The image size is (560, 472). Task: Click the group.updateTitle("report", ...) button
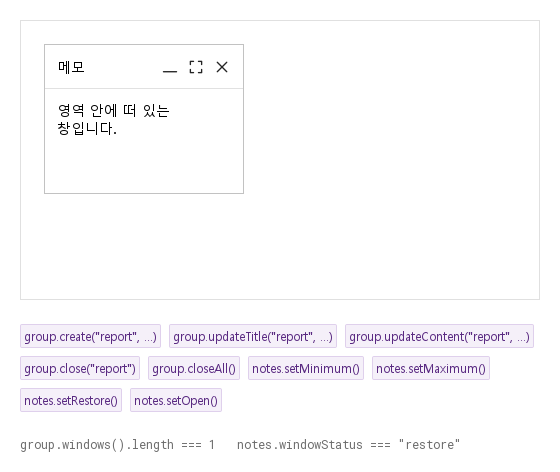point(253,336)
